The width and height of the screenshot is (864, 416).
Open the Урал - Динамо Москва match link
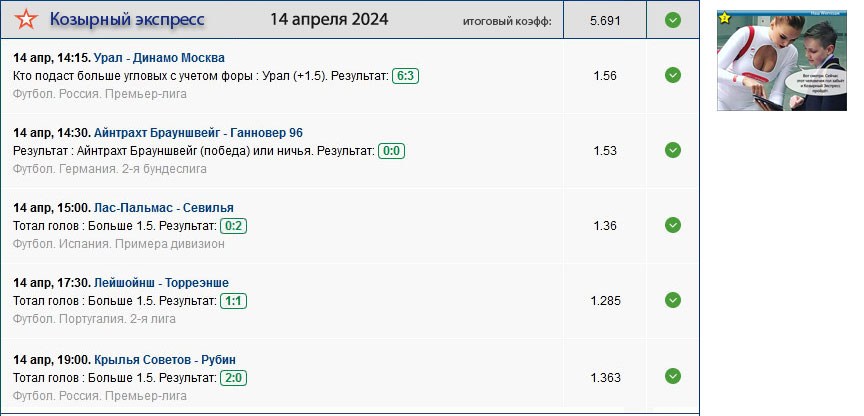tap(159, 58)
